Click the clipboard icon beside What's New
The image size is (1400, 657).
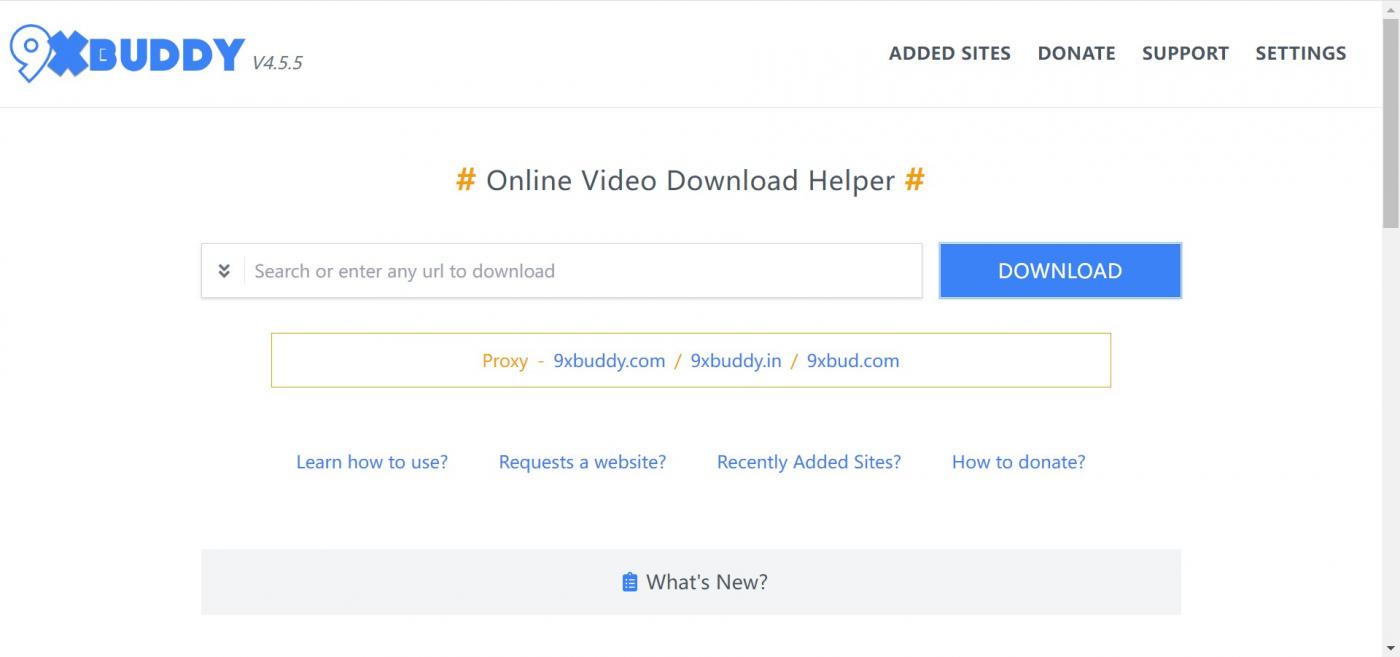[630, 582]
